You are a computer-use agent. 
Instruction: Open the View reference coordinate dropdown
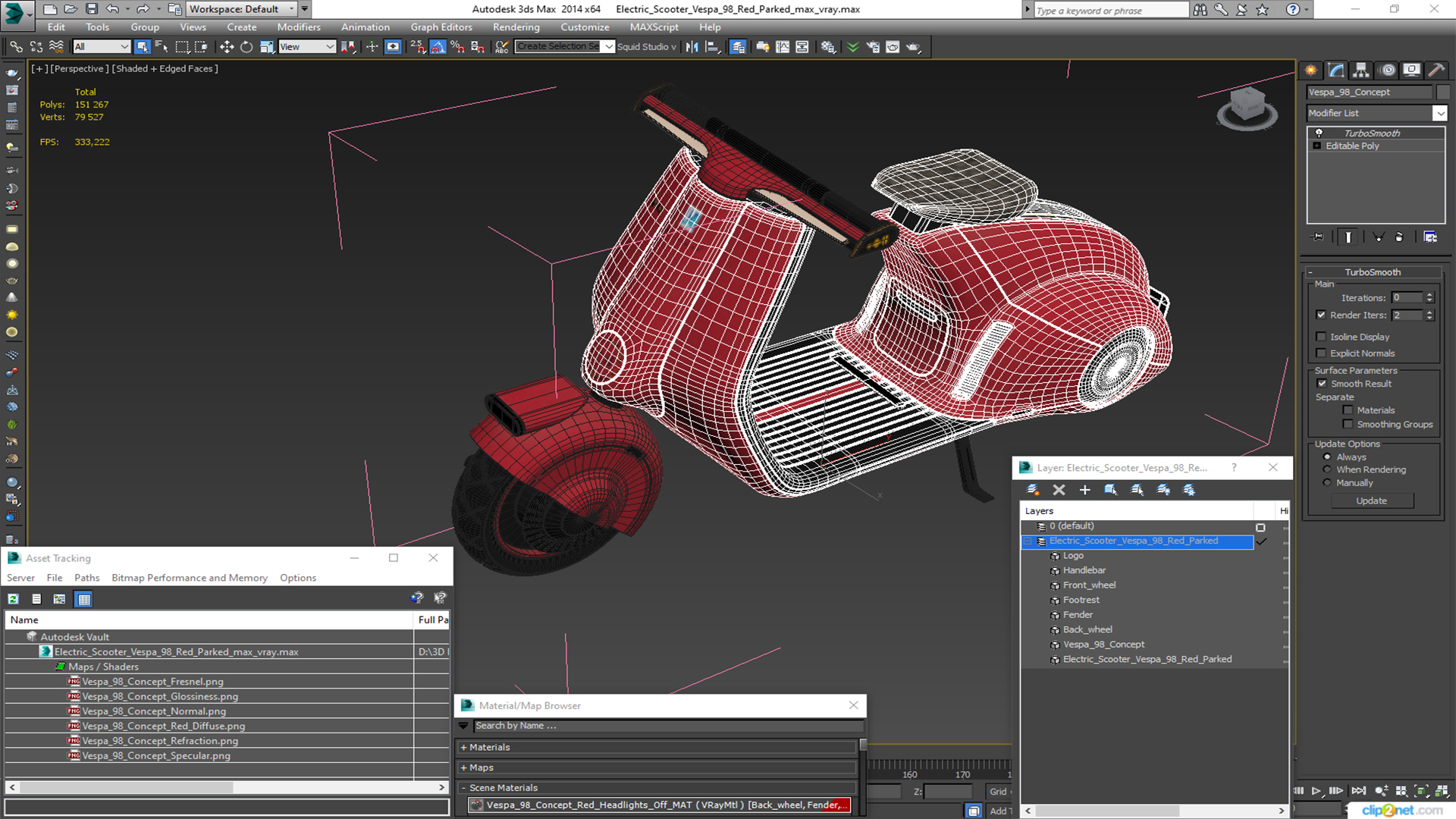[x=306, y=47]
